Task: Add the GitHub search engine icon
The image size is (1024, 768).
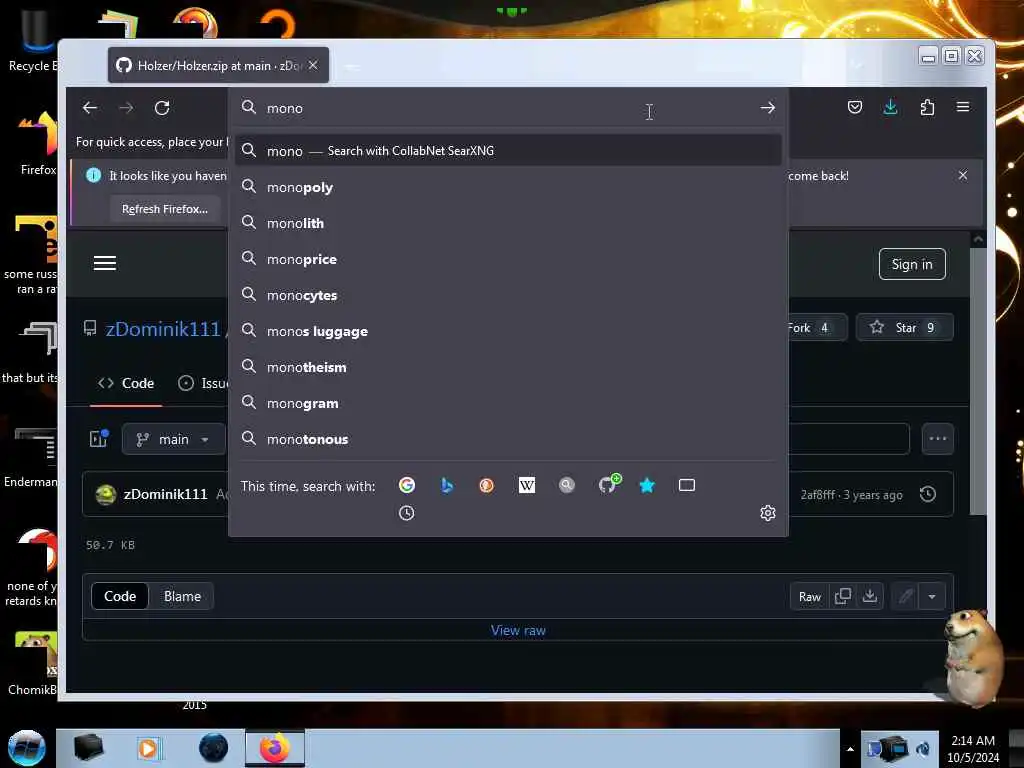Action: click(x=608, y=484)
